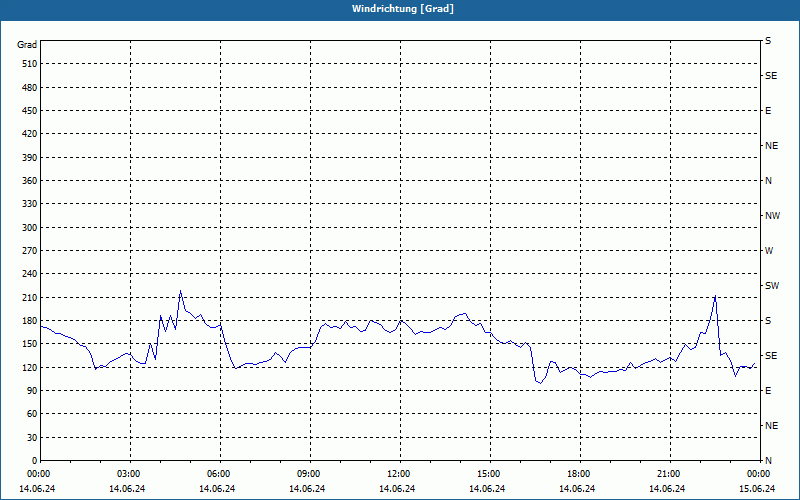Select the 450 y-axis value

(30, 111)
